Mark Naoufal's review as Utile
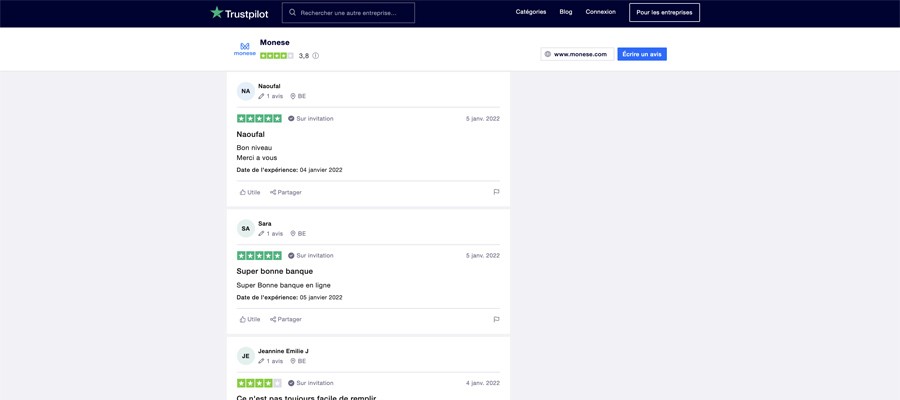 (250, 192)
